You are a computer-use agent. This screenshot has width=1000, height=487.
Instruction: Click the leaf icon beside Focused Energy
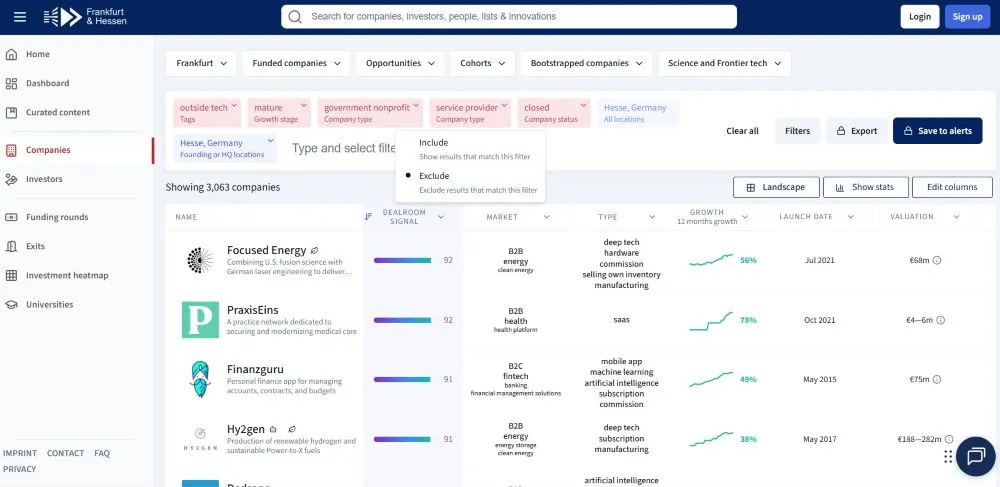pyautogui.click(x=314, y=251)
